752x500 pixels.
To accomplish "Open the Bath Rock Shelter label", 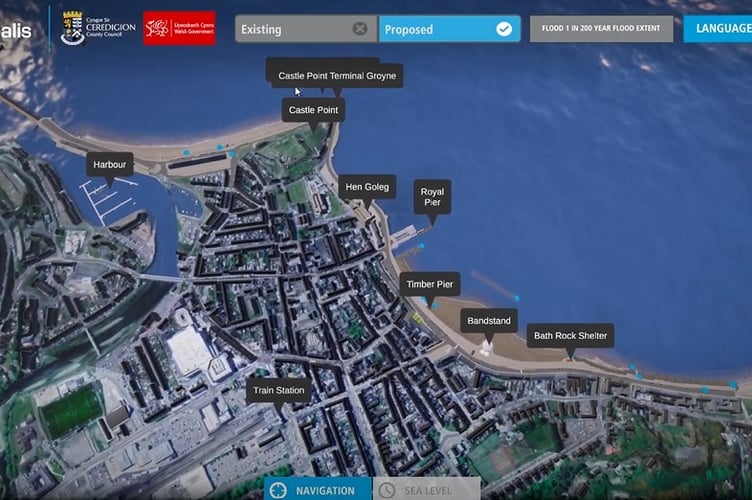I will tap(570, 336).
